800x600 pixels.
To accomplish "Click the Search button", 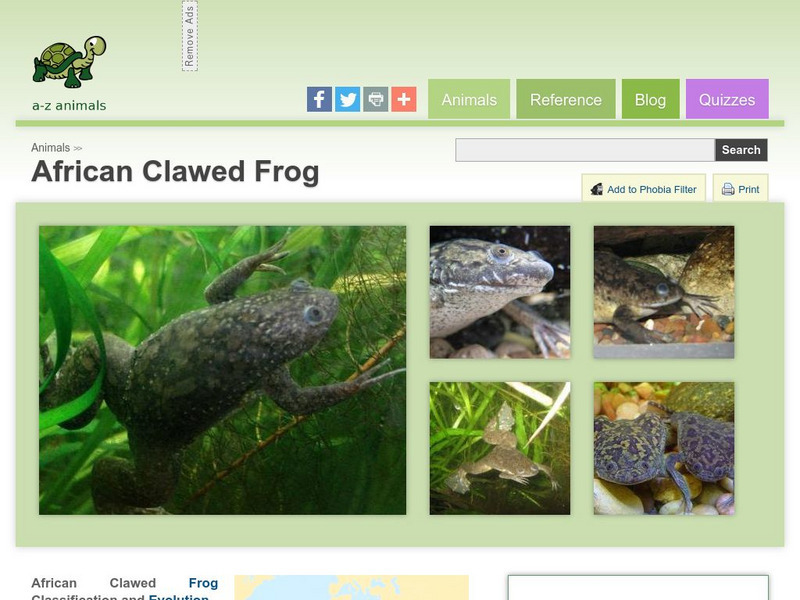I will [741, 150].
